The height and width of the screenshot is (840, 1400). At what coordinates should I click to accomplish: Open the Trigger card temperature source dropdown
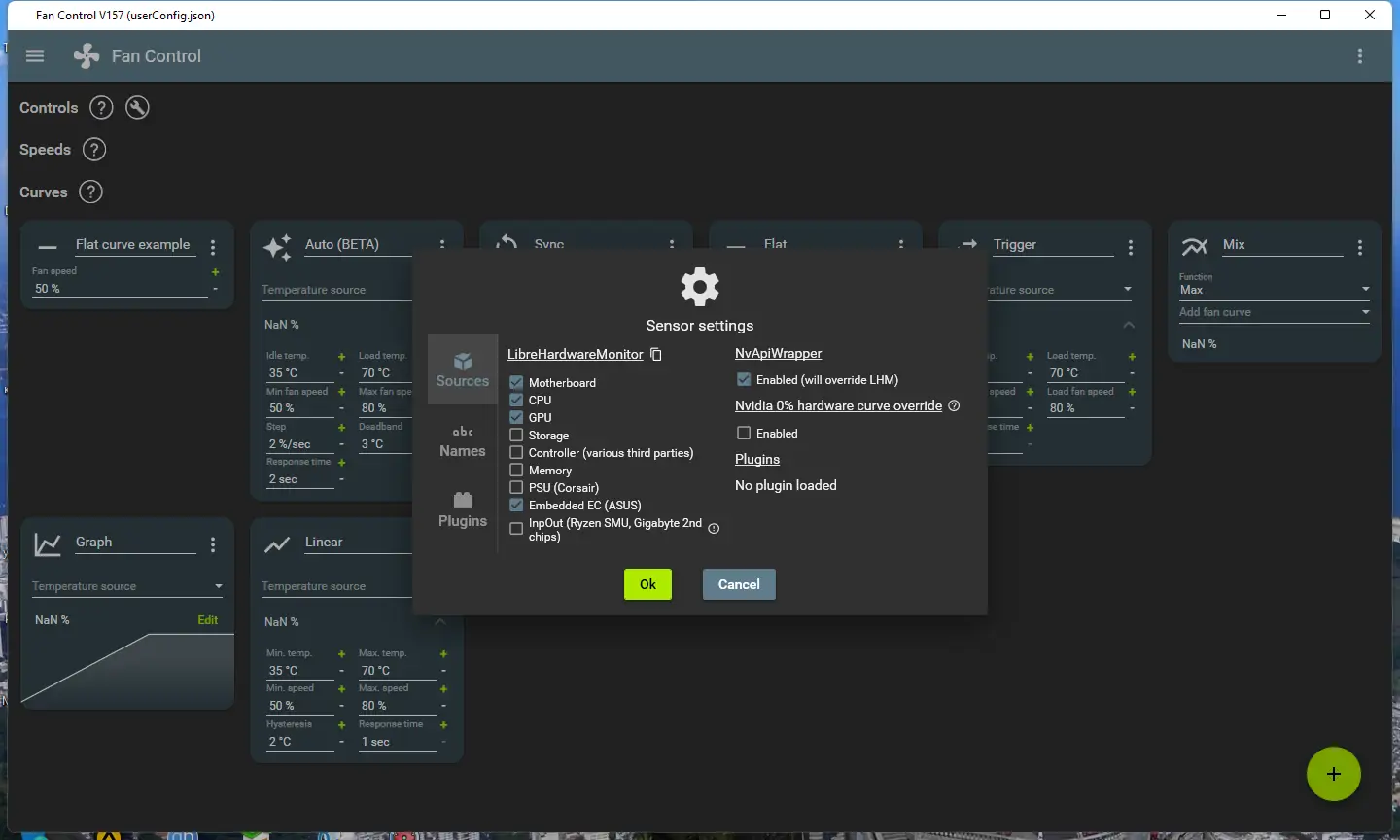click(x=1061, y=290)
